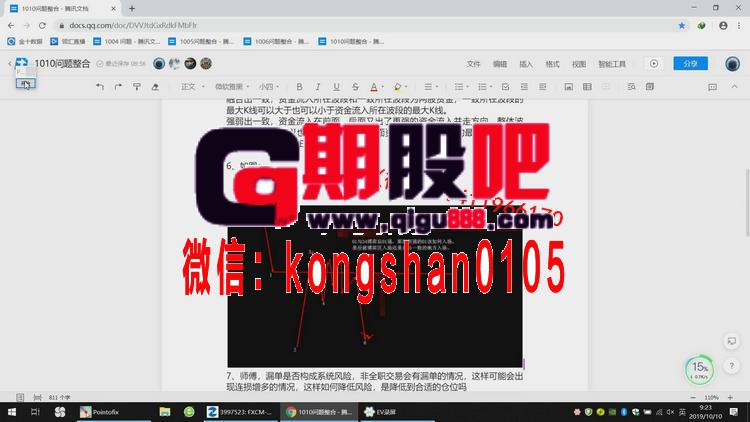Screen dimensions: 750x422
Task: Insert a checkbox task list
Action: point(506,87)
